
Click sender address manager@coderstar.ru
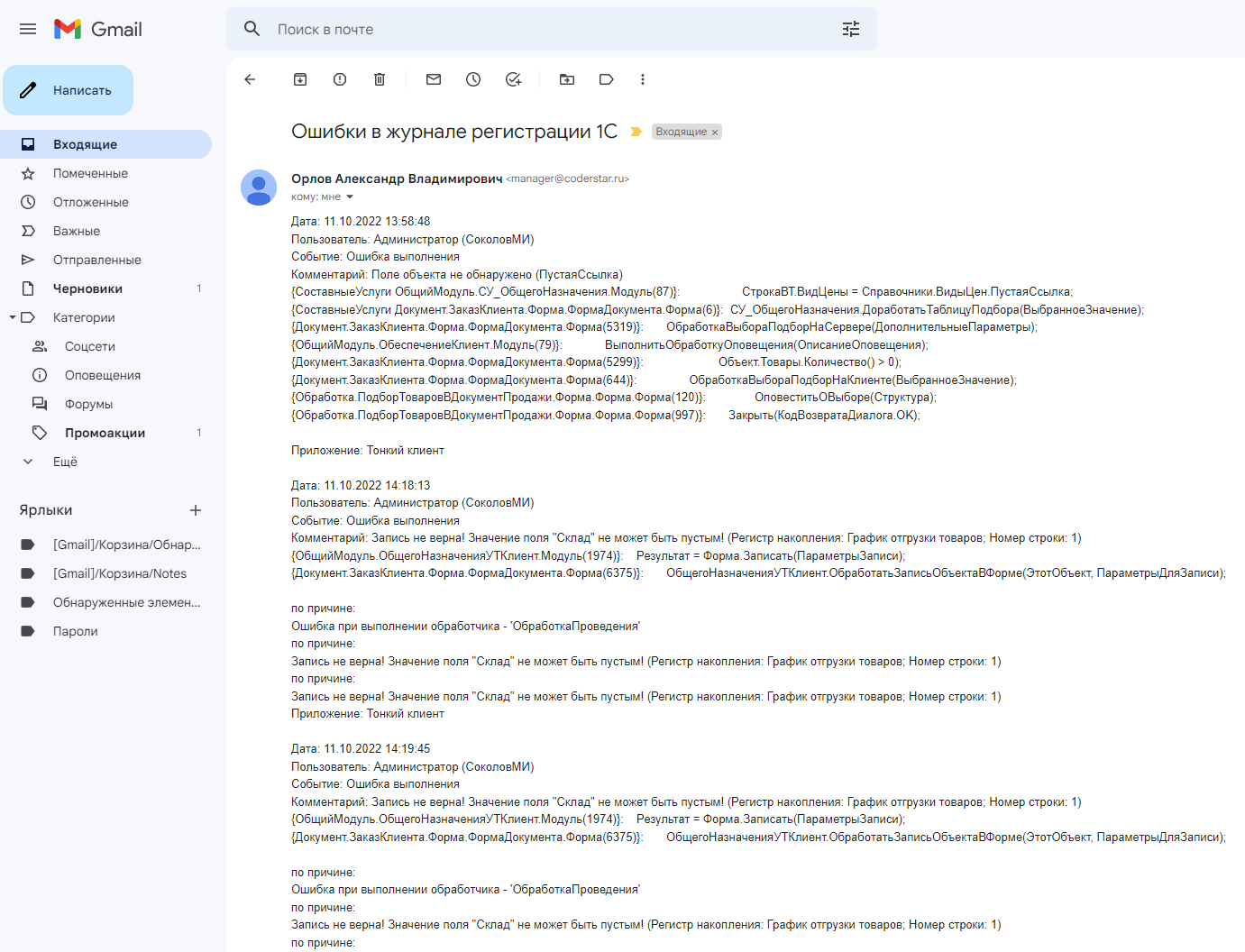568,178
